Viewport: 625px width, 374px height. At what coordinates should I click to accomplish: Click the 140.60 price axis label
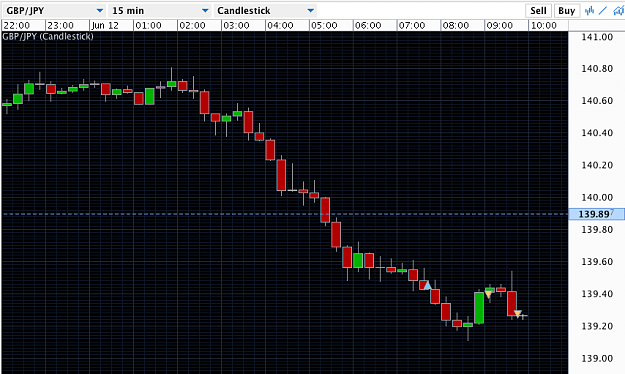tap(597, 101)
